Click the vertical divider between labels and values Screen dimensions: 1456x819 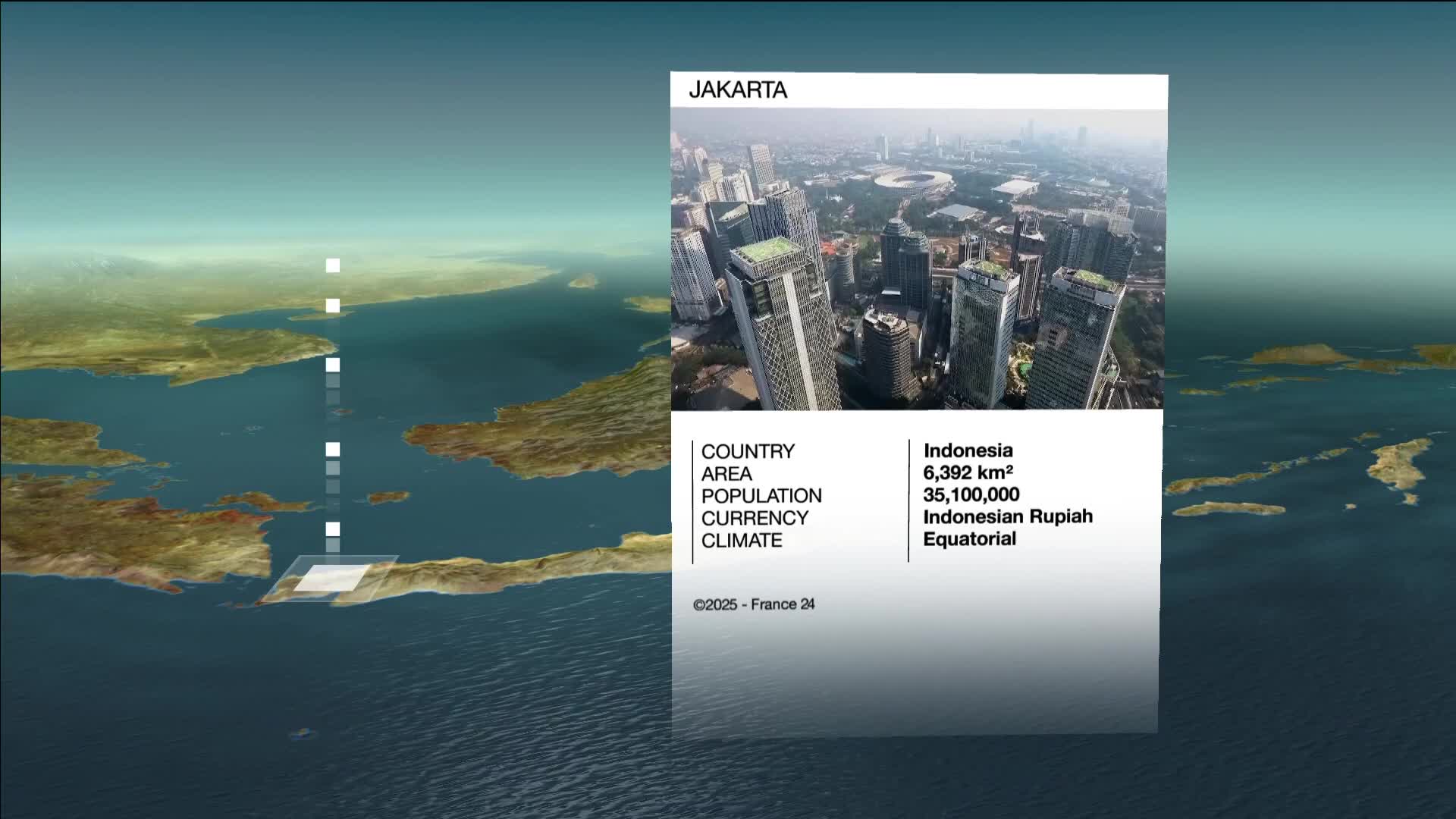[x=908, y=500]
